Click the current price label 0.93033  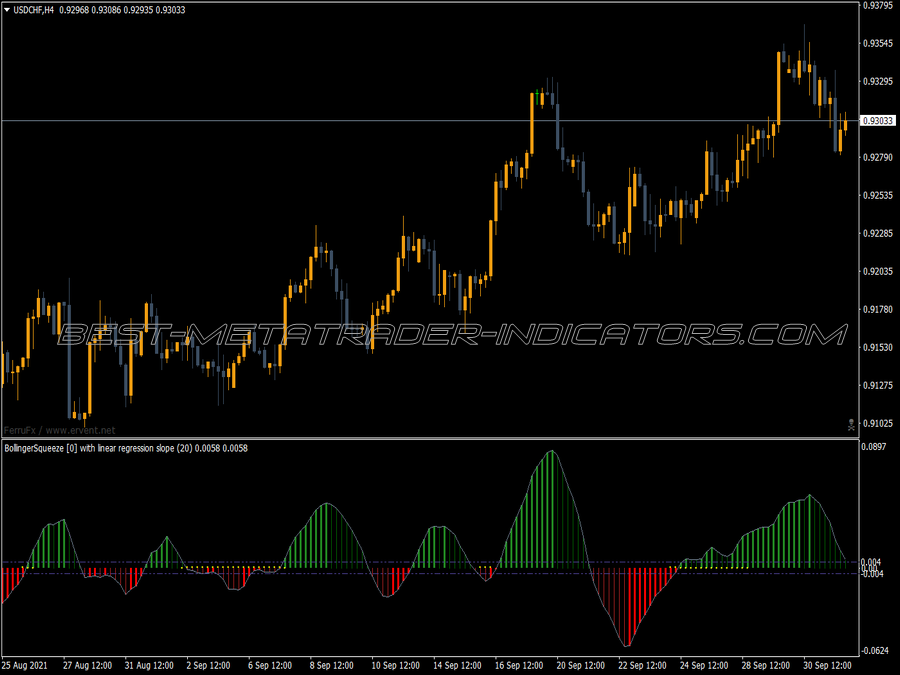[878, 121]
